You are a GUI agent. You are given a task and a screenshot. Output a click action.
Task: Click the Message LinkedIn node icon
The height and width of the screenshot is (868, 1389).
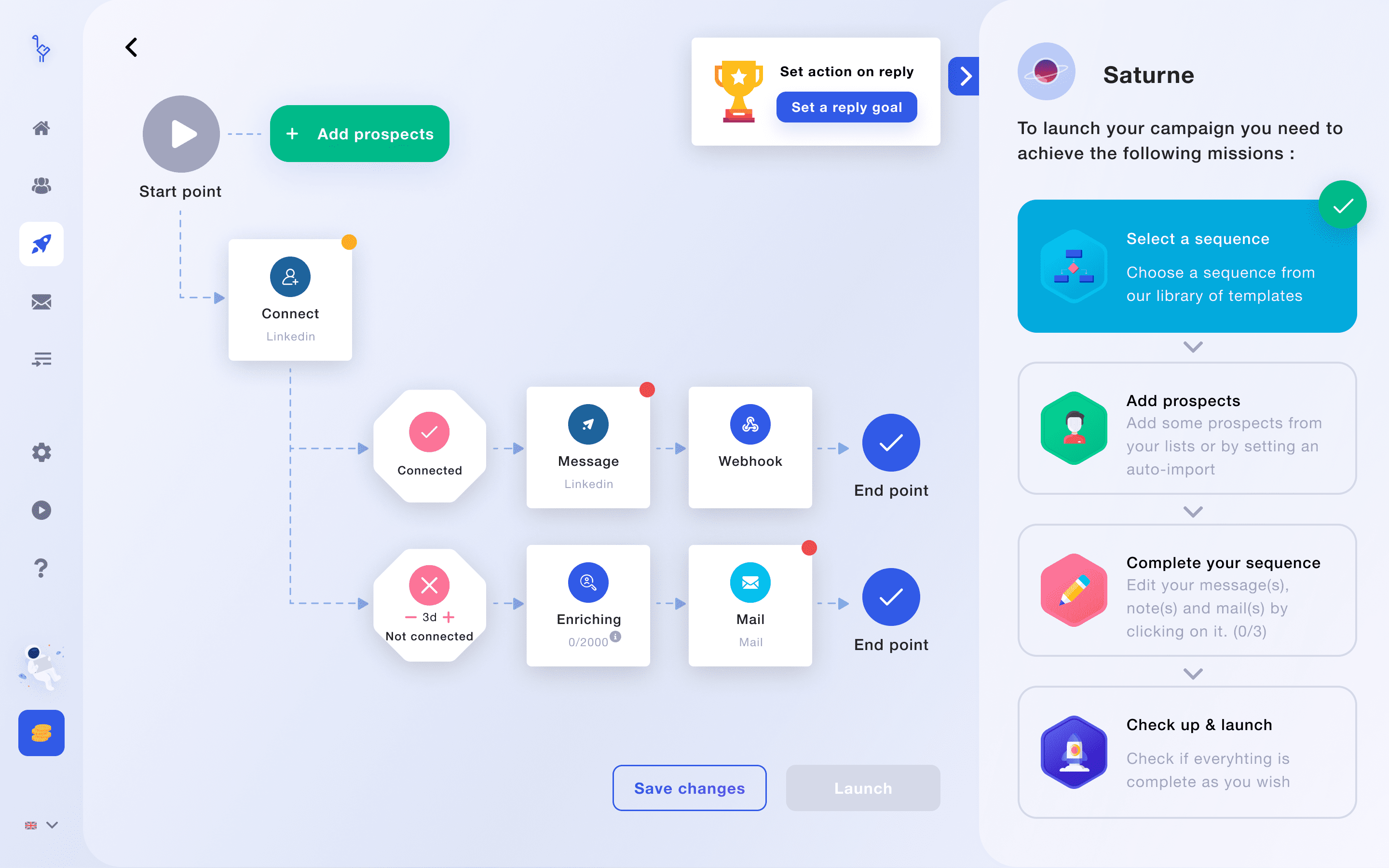point(588,425)
